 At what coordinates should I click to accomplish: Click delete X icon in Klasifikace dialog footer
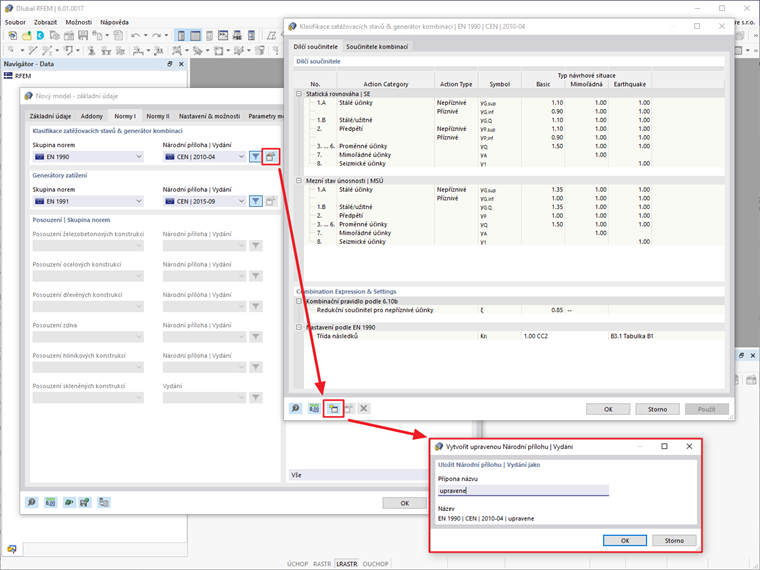coord(364,409)
